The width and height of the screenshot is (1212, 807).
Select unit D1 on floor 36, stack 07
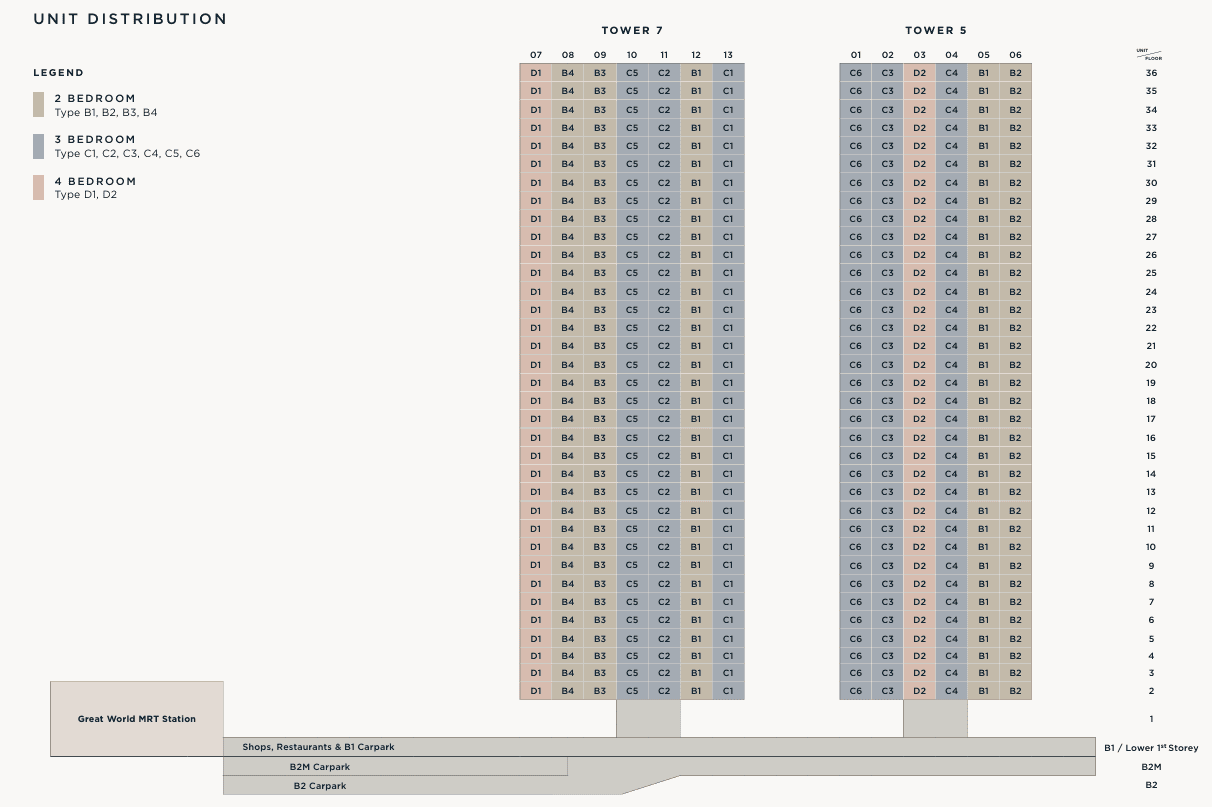[536, 73]
